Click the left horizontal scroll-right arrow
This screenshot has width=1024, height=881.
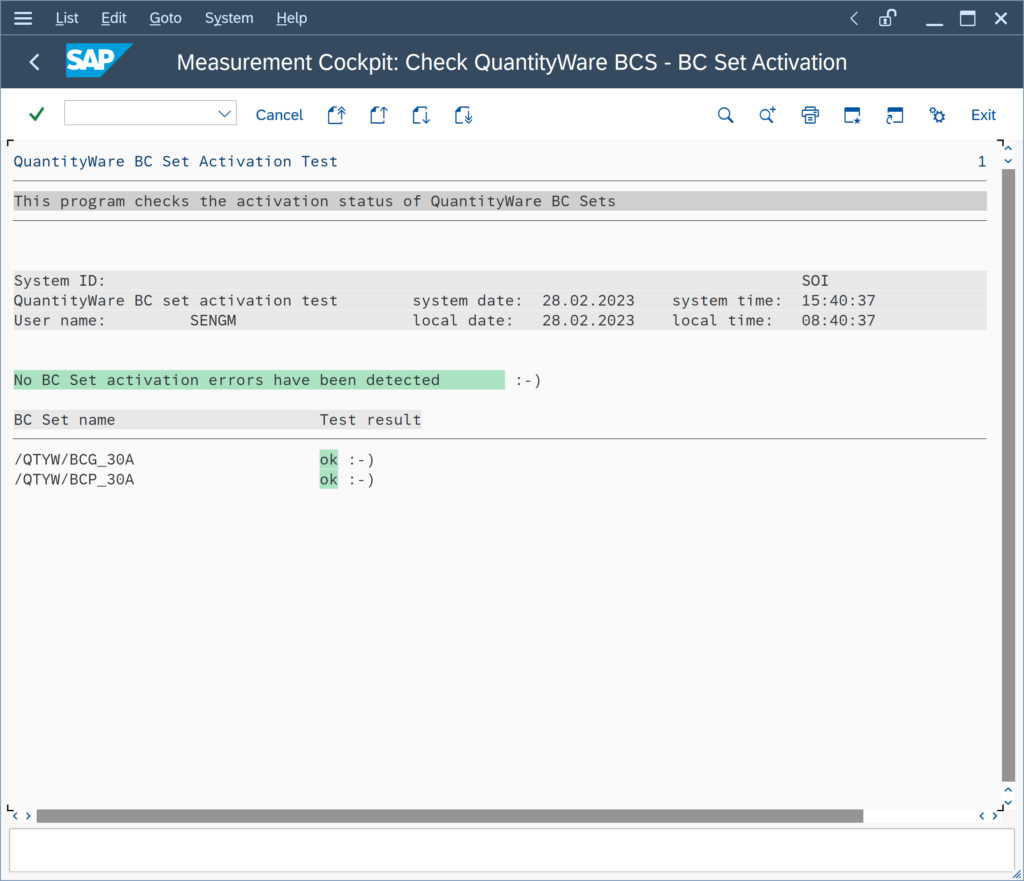(28, 816)
